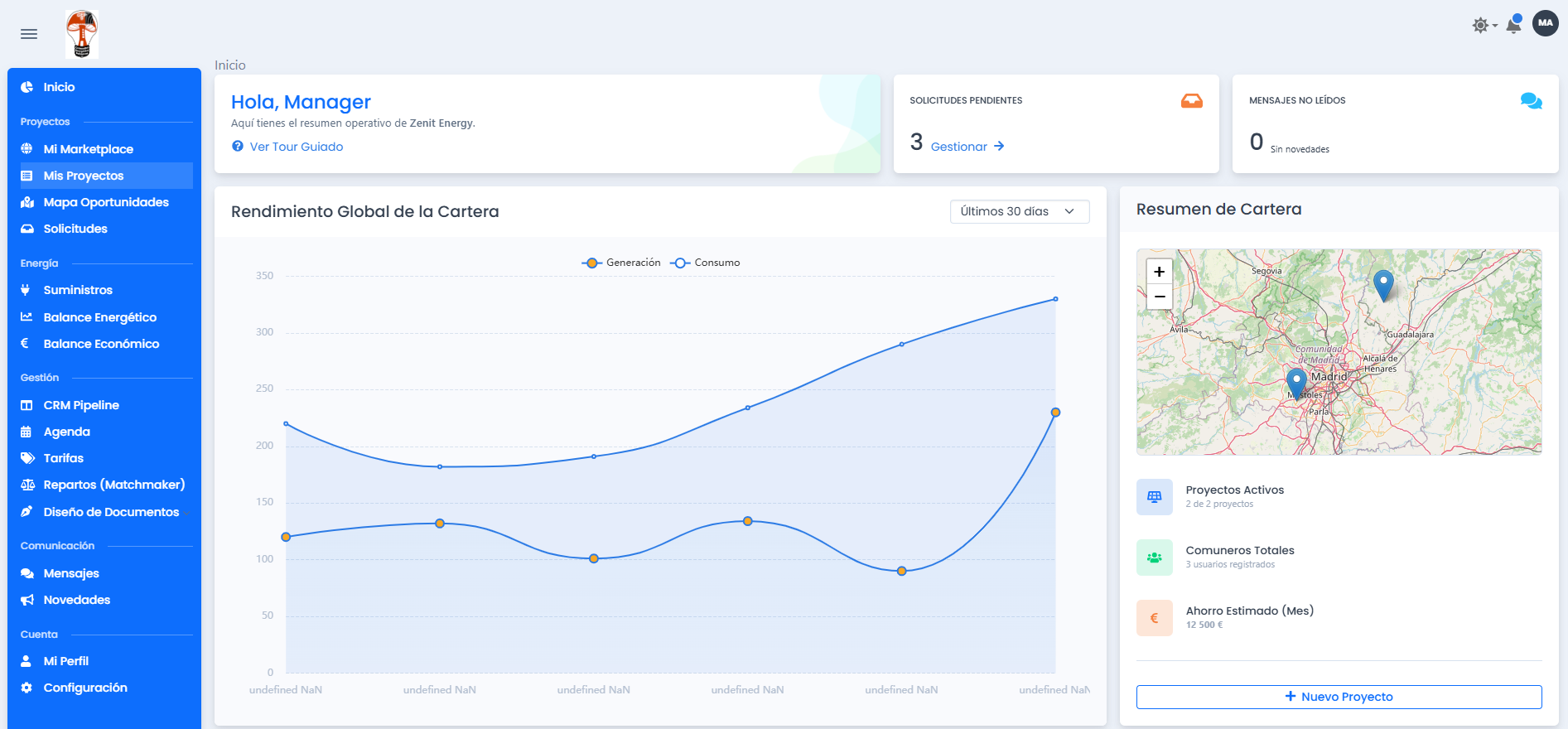This screenshot has height=729, width=1568.
Task: Click the unread messages chat bubble icon
Action: click(x=1531, y=101)
